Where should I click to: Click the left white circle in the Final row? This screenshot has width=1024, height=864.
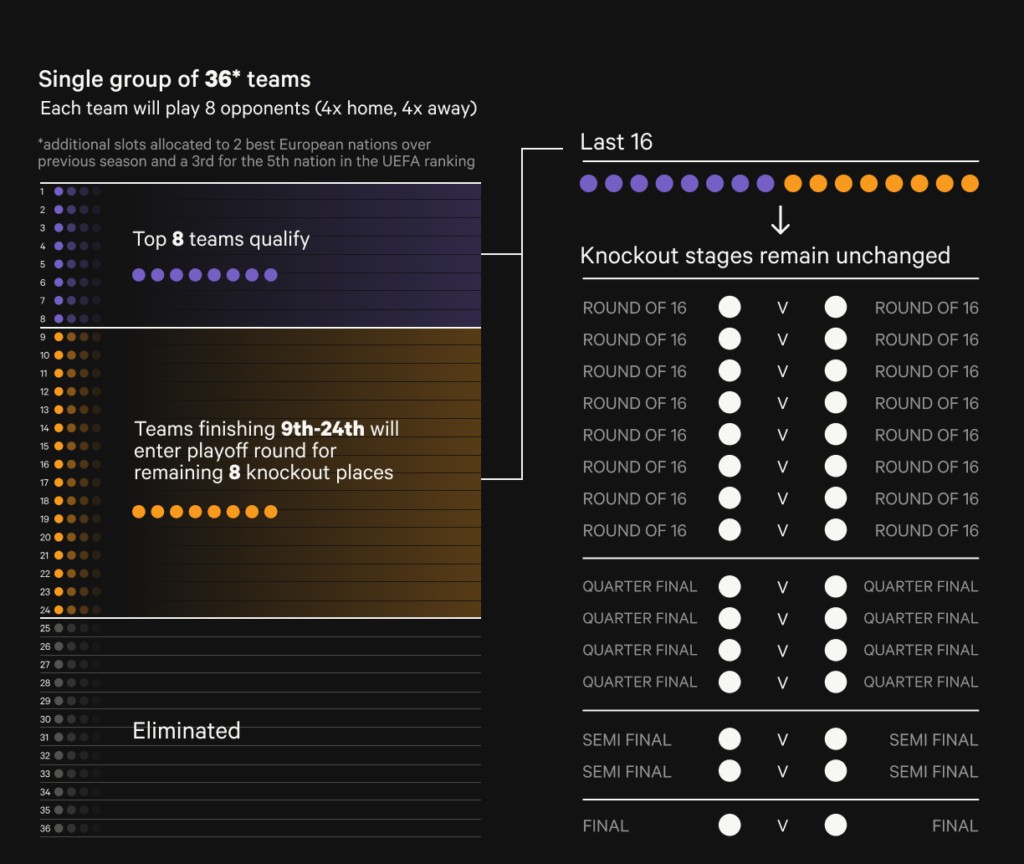pyautogui.click(x=730, y=826)
